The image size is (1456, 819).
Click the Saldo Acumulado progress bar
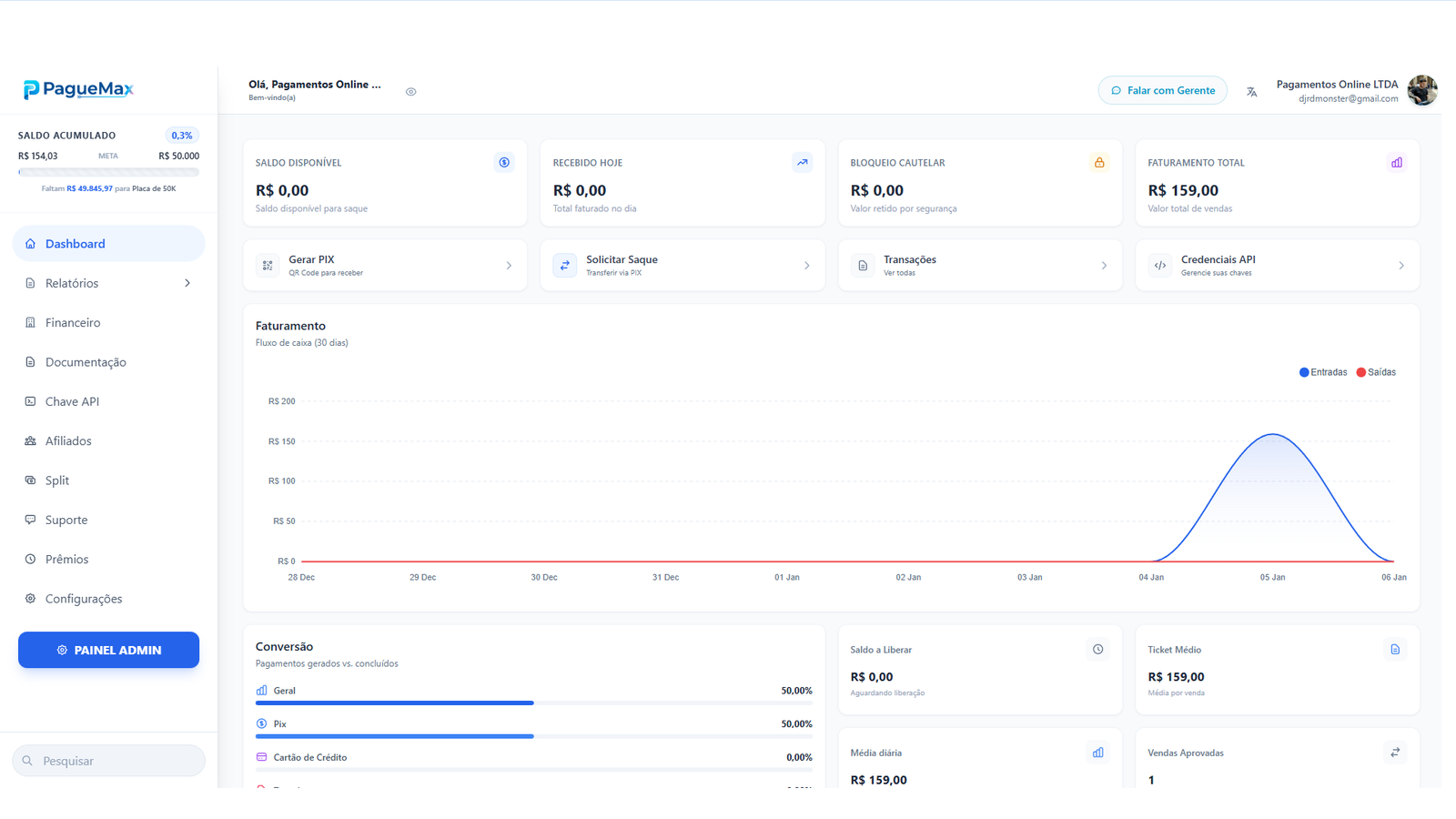108,172
